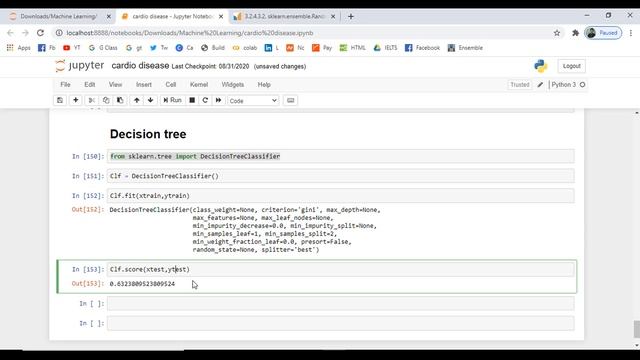Image resolution: width=640 pixels, height=360 pixels.
Task: Copy selected cells icon
Action: click(106, 100)
